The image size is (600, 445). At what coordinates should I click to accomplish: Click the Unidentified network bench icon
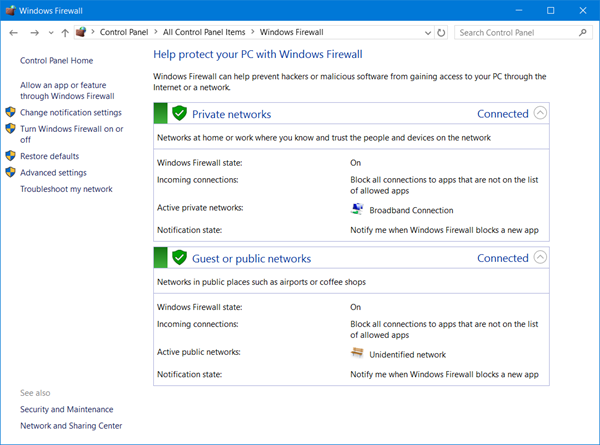click(357, 353)
